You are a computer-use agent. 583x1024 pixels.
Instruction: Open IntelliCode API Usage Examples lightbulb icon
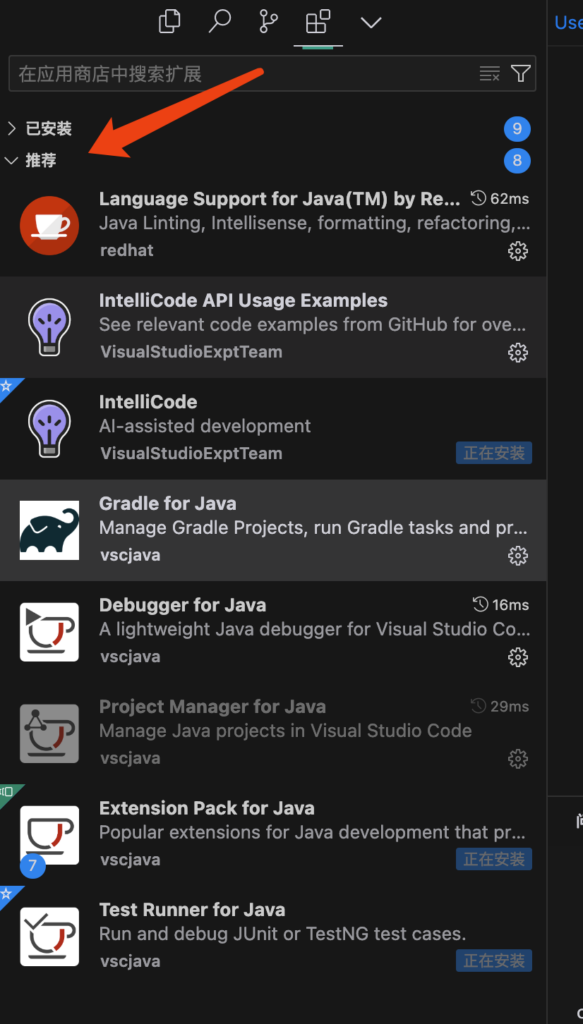[x=50, y=327]
